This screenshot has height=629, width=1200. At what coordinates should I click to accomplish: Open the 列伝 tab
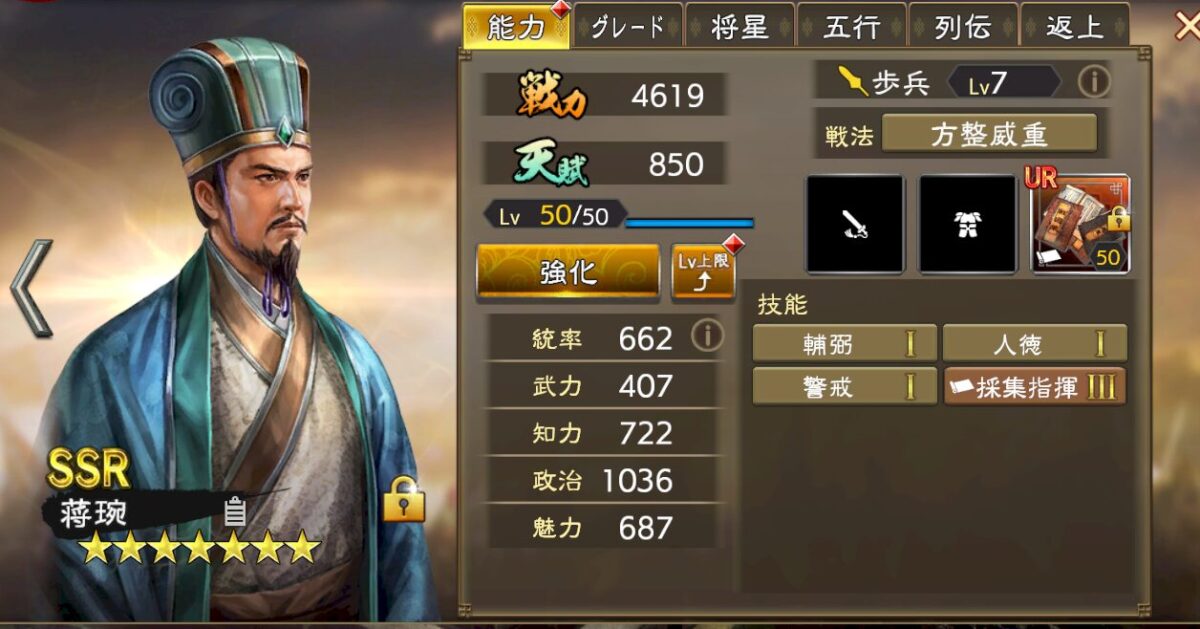coord(963,26)
